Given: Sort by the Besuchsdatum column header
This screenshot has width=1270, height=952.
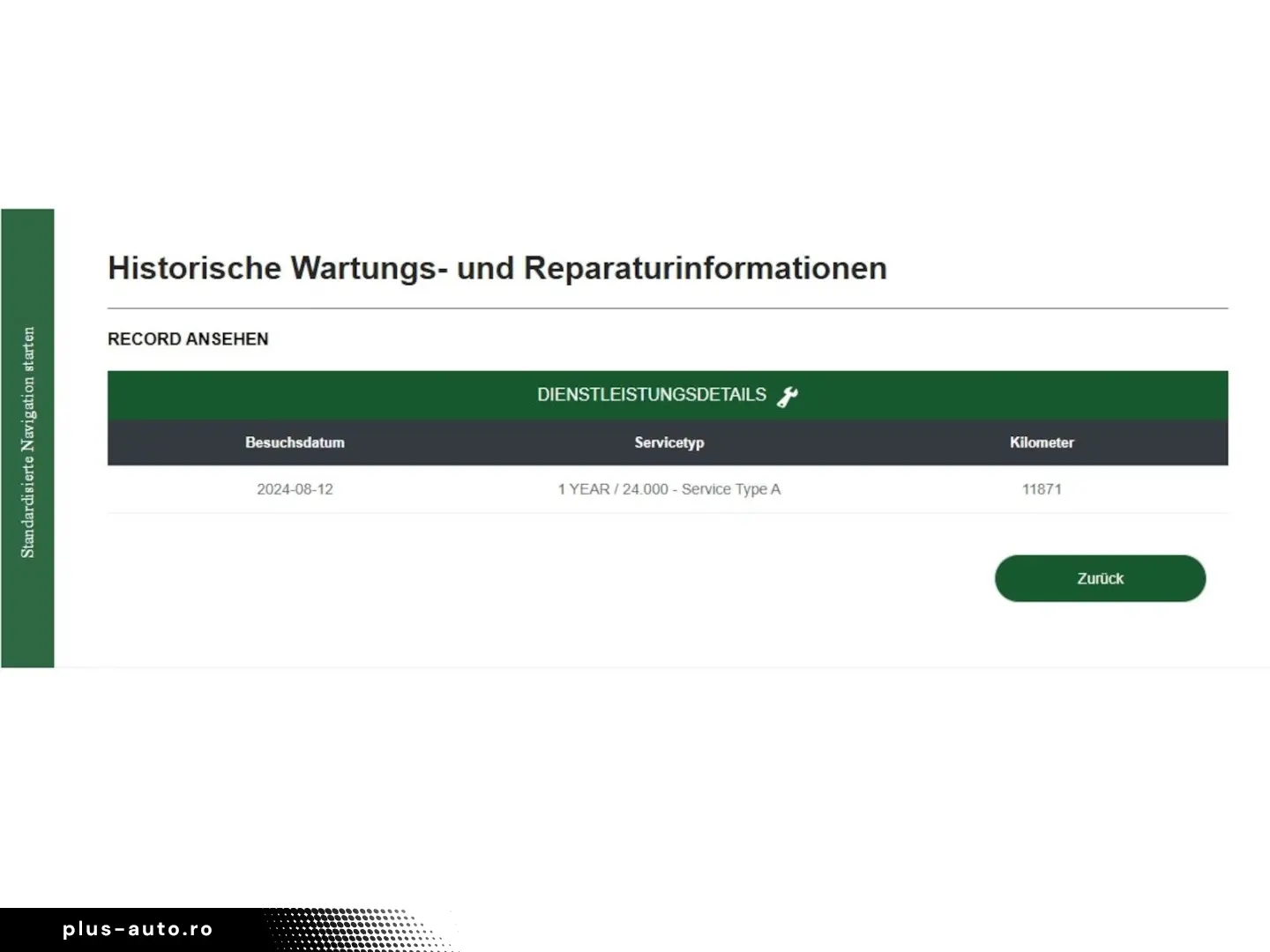Looking at the screenshot, I should pyautogui.click(x=295, y=443).
